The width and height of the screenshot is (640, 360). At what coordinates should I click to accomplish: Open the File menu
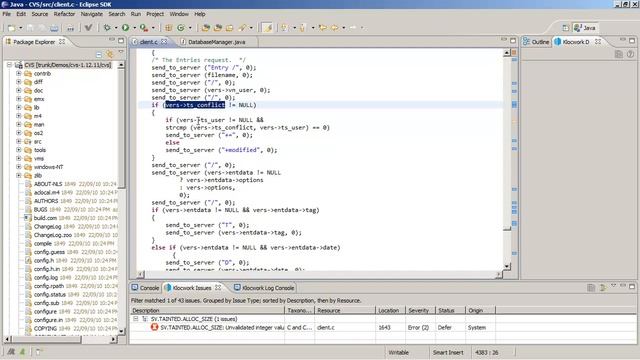tap(7, 14)
